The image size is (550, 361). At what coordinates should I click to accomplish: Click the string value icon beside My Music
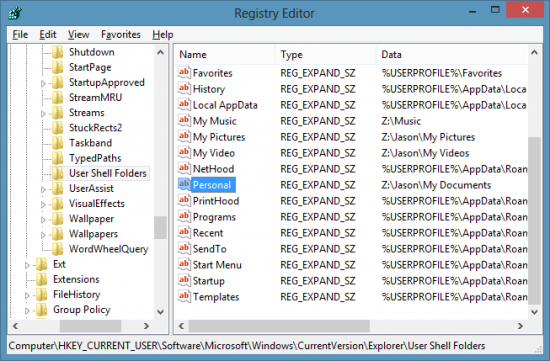[184, 121]
